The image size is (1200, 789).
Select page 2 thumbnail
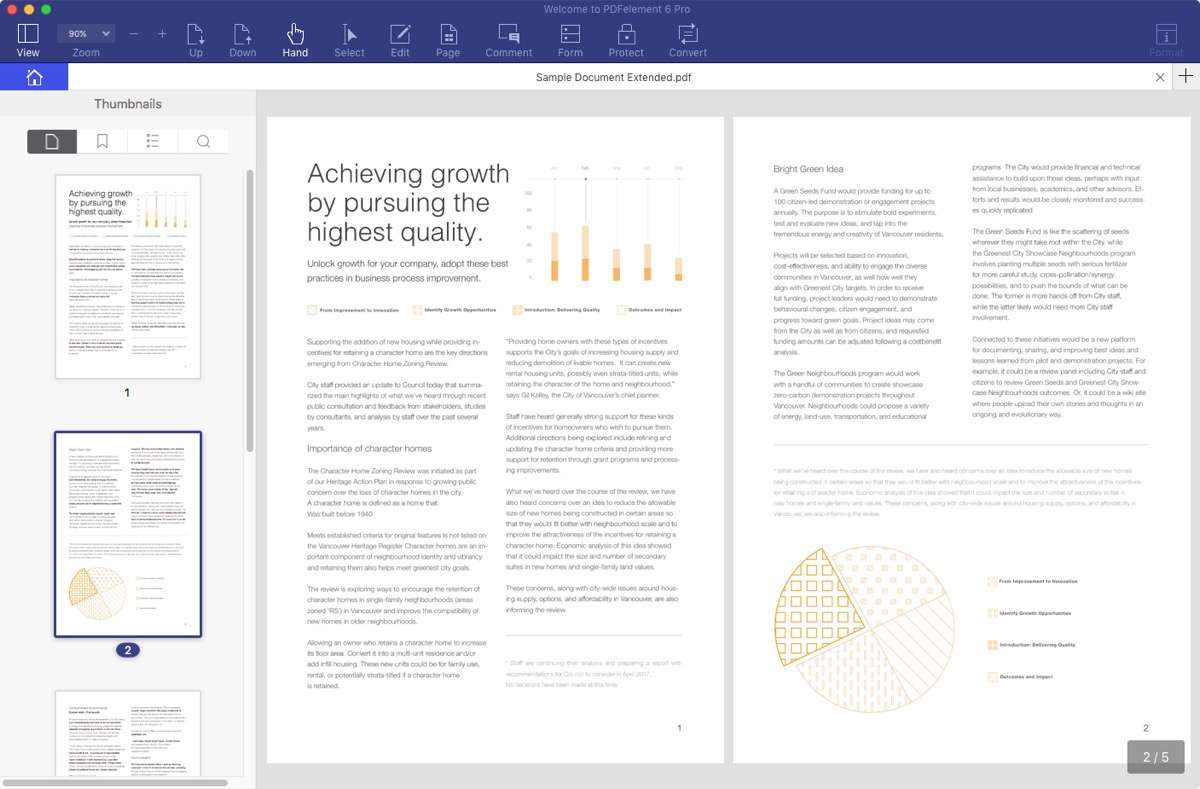tap(128, 534)
